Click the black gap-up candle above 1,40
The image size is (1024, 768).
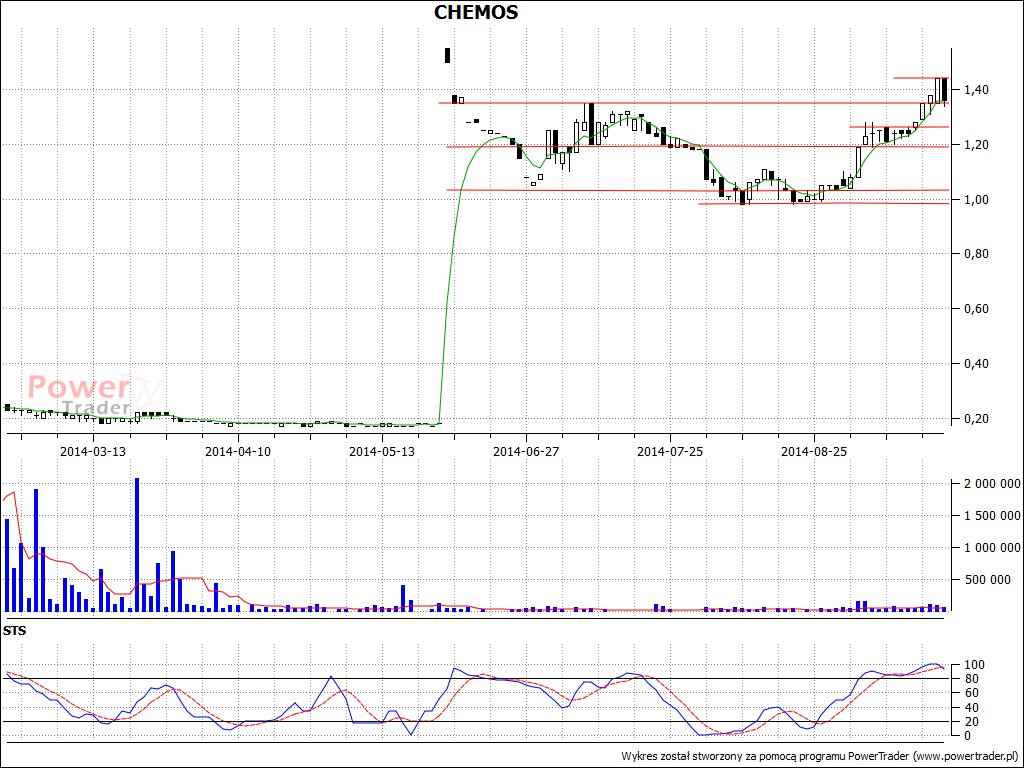(x=447, y=56)
